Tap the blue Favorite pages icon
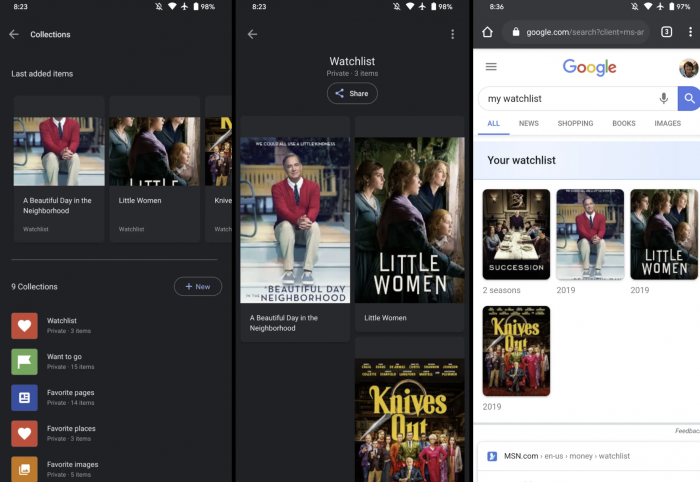Image resolution: width=700 pixels, height=482 pixels. pyautogui.click(x=25, y=398)
